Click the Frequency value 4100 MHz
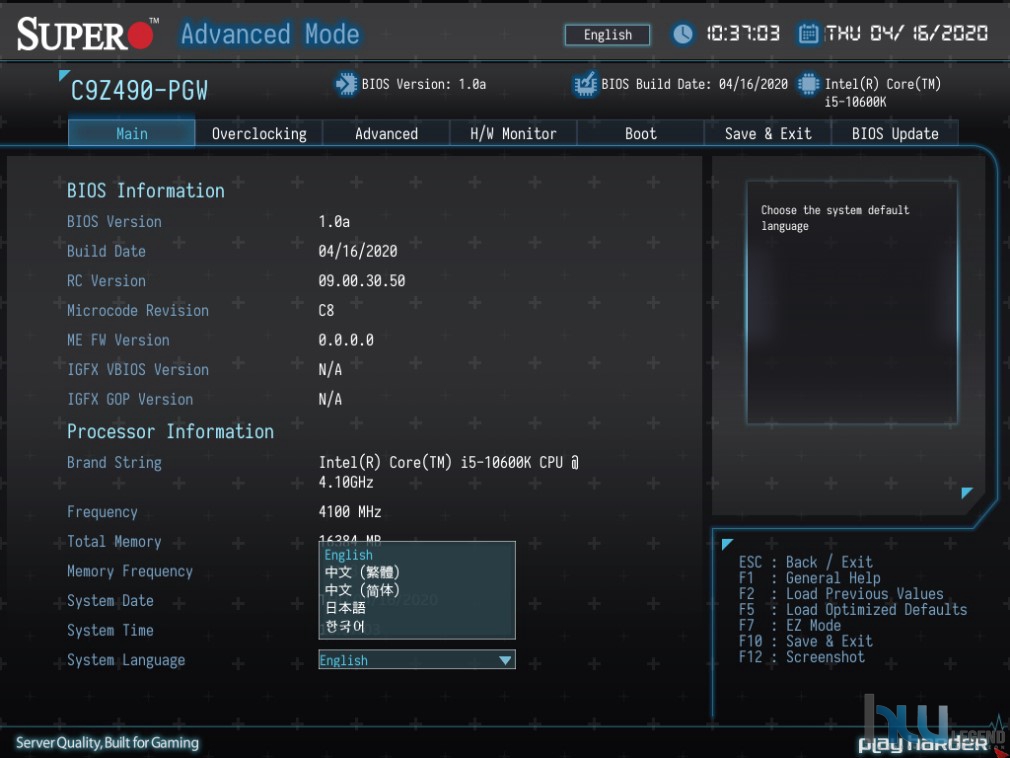 pos(350,512)
